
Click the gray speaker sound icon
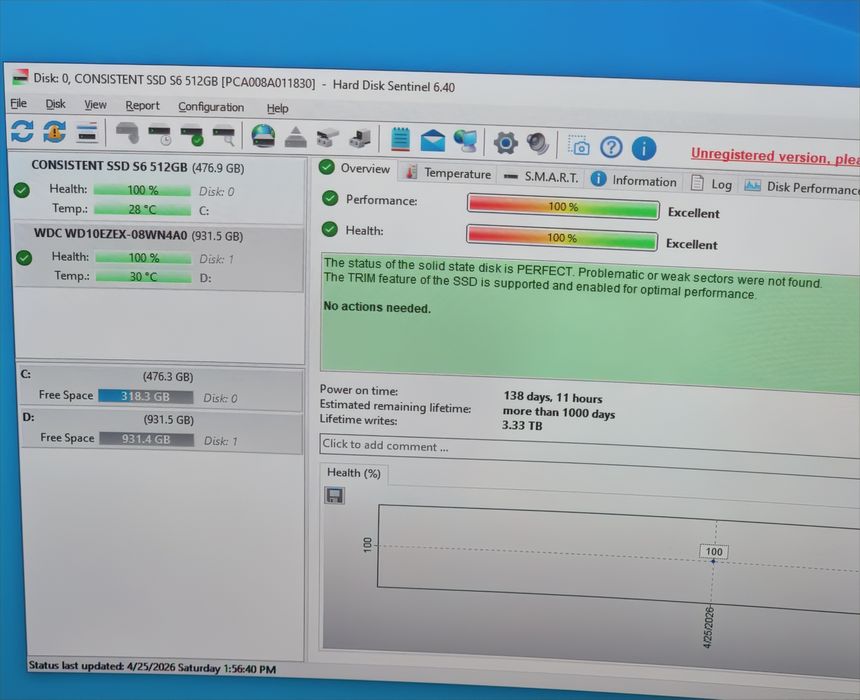click(x=538, y=144)
